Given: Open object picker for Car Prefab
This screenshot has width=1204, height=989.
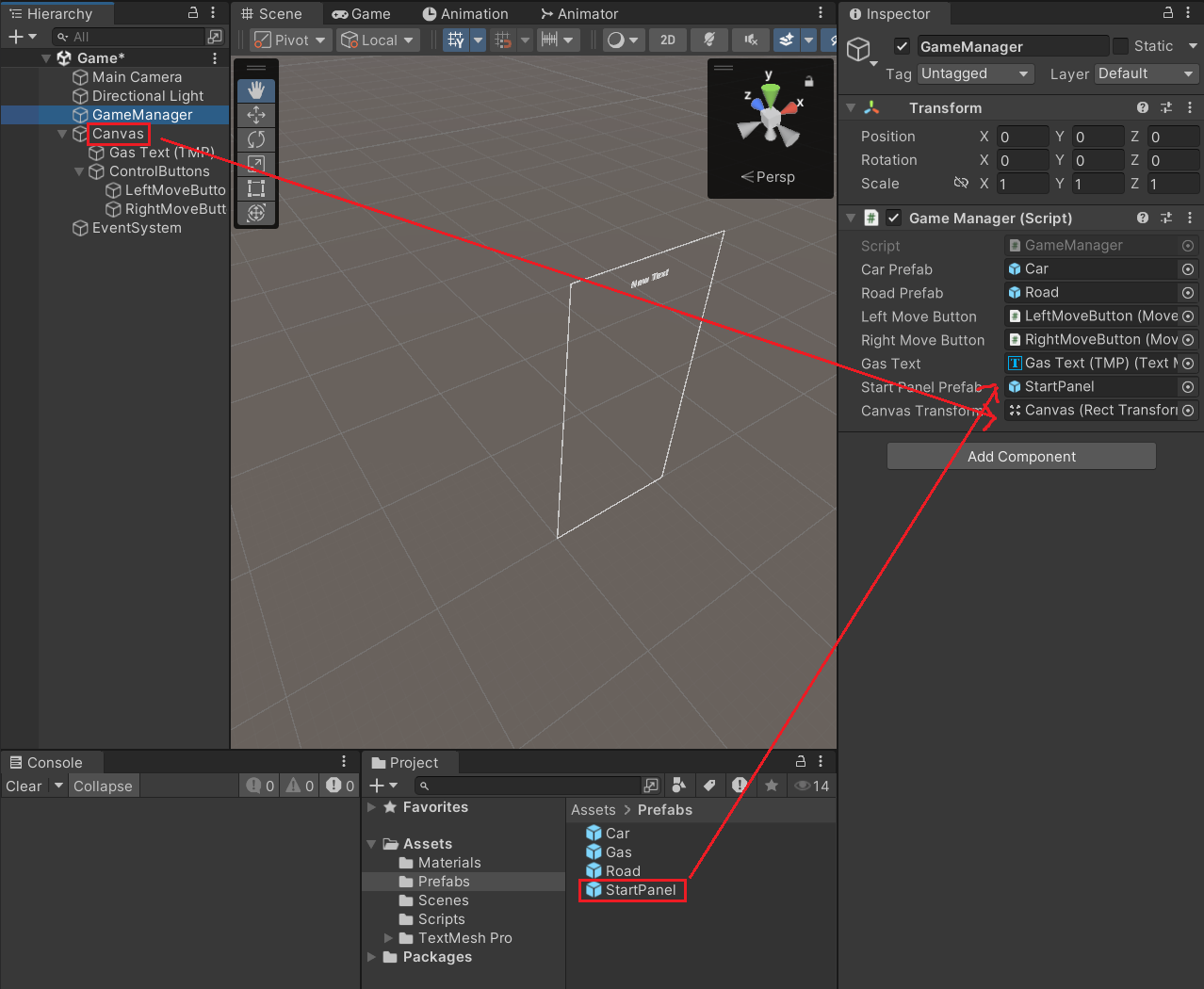Looking at the screenshot, I should point(1188,269).
